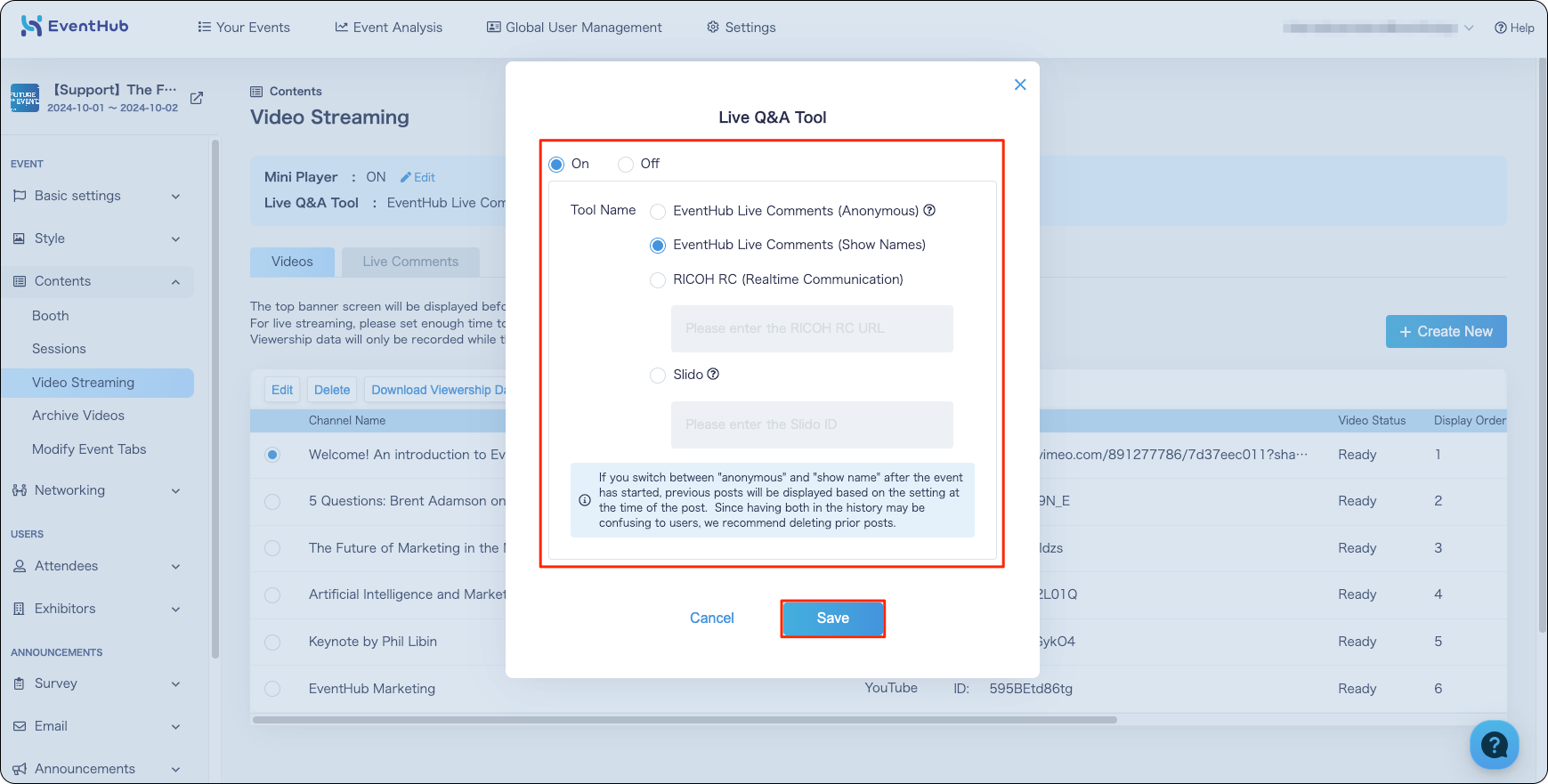Click the Display Order column header
Viewport: 1548px width, 784px height.
[1470, 421]
